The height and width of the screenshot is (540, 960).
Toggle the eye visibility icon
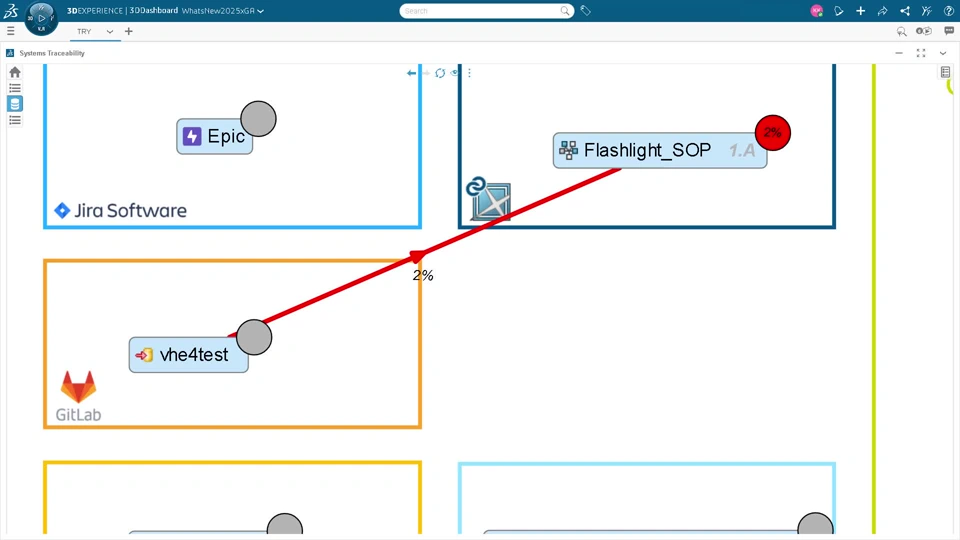pos(454,73)
